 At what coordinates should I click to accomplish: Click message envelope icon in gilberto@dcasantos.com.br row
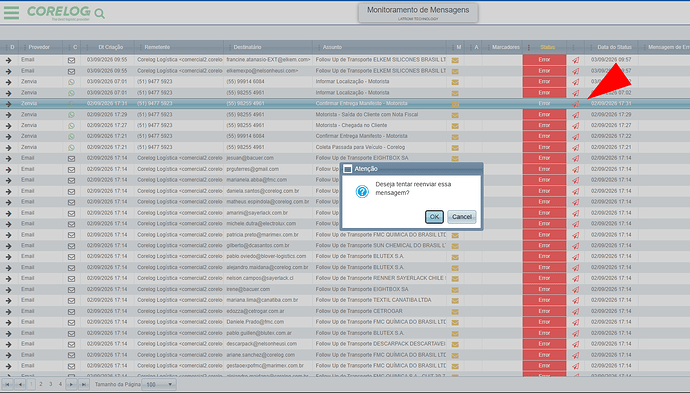click(455, 246)
